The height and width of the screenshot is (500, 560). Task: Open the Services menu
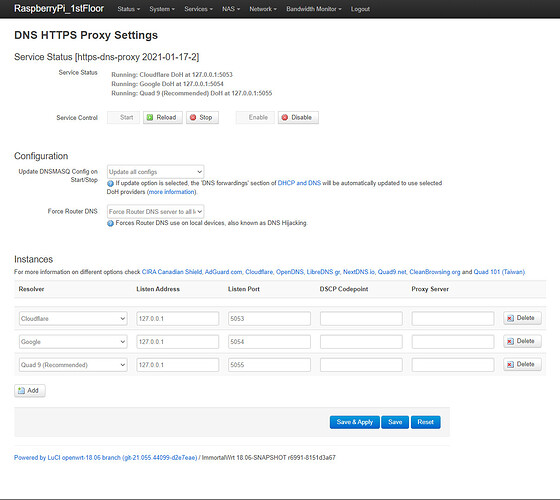pos(198,9)
